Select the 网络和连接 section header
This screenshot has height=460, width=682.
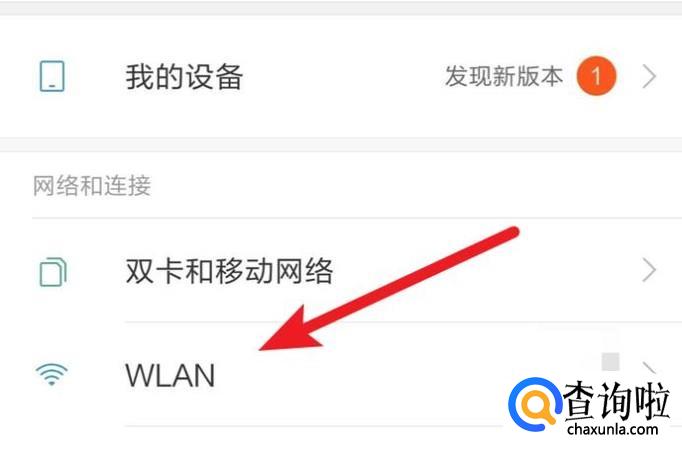(x=92, y=186)
